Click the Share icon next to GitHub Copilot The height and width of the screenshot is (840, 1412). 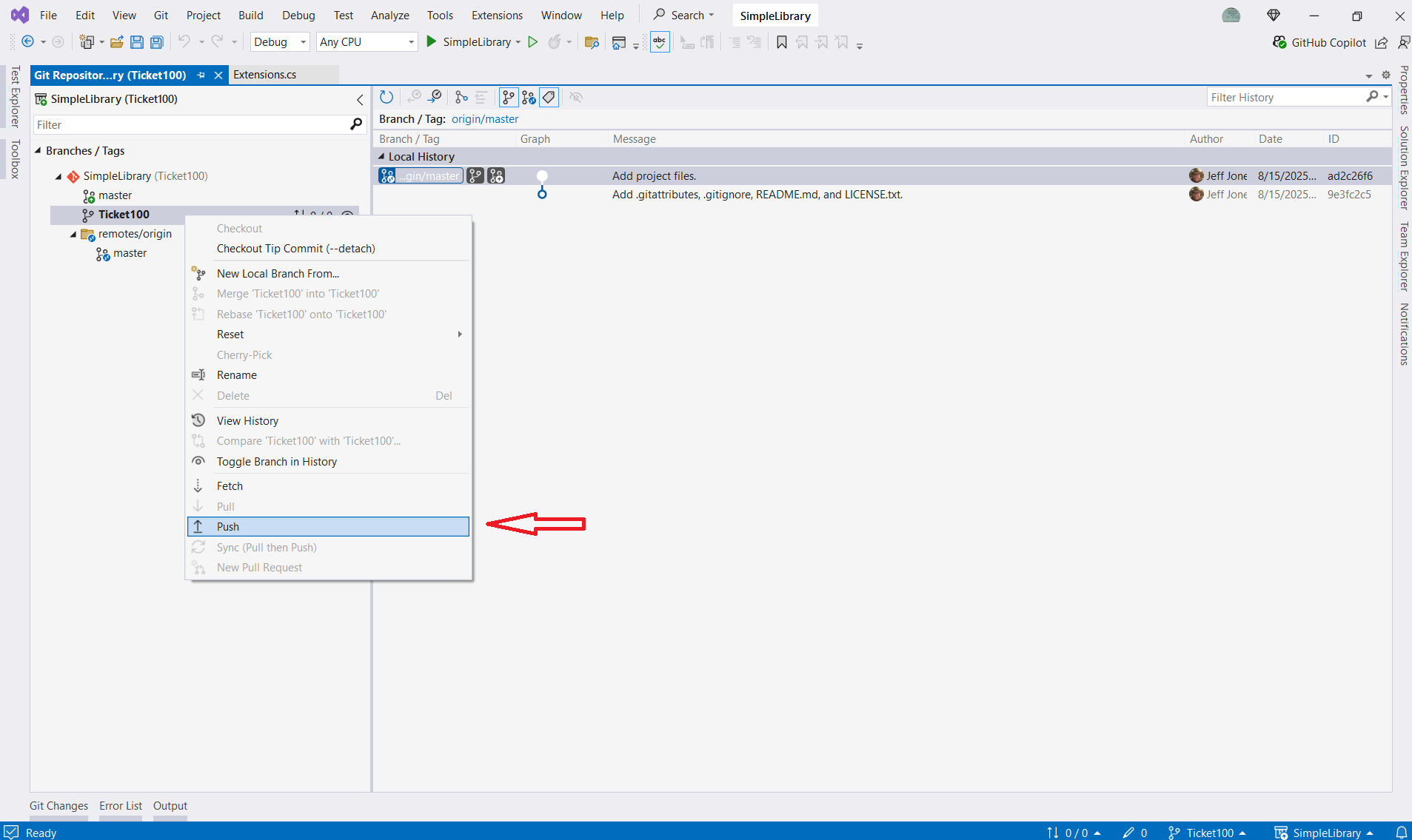(1382, 43)
